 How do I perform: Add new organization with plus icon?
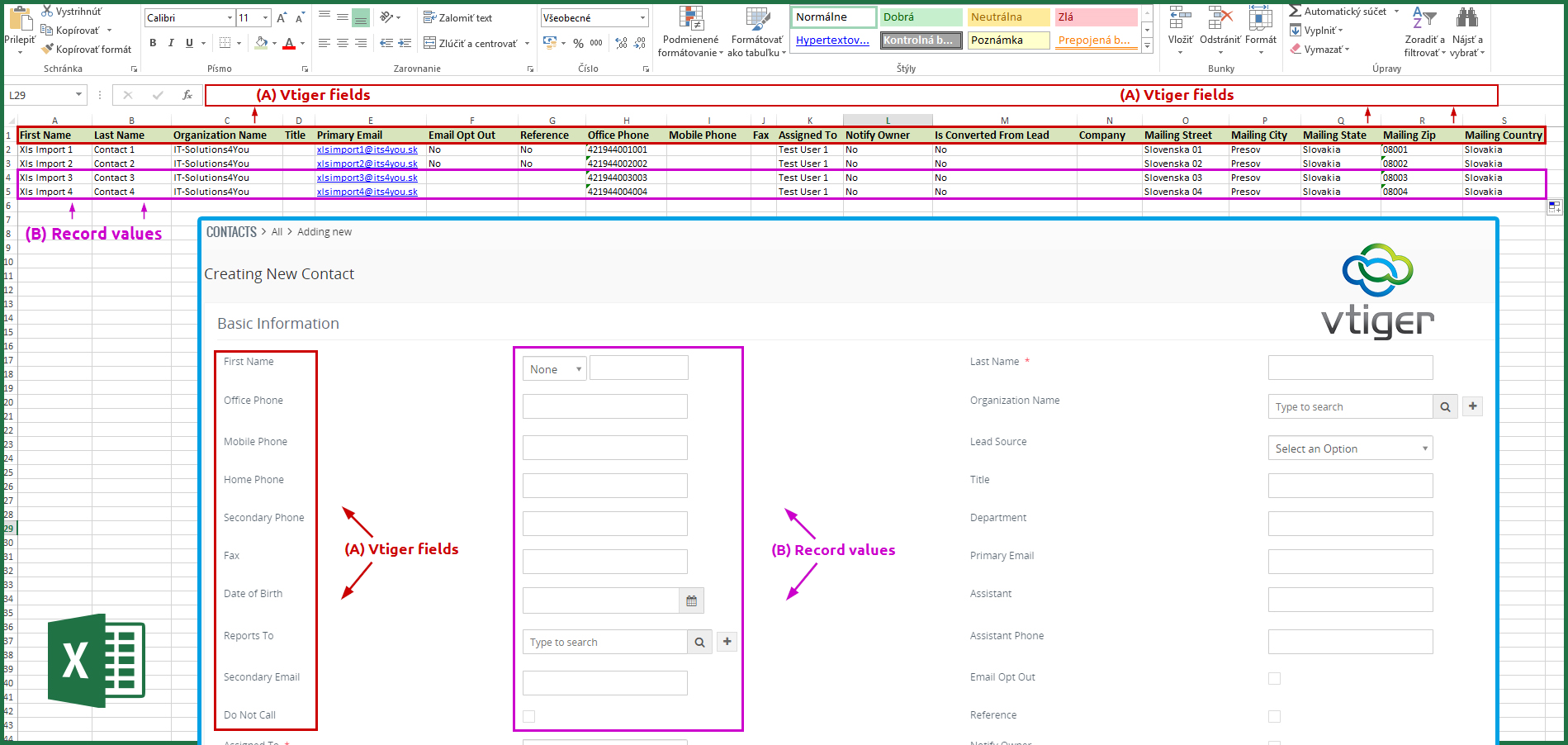tap(1472, 406)
